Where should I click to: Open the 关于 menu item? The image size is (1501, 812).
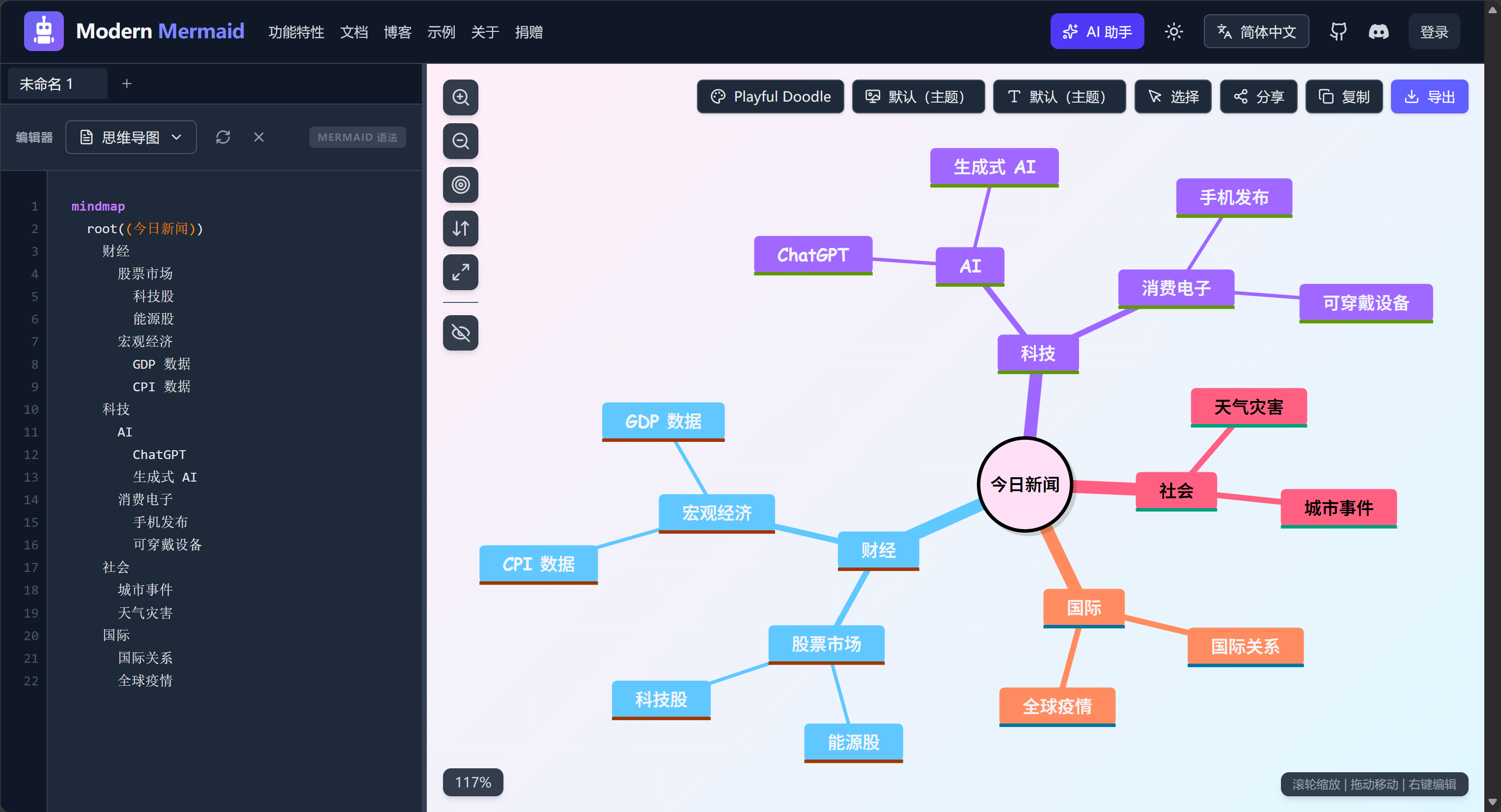tap(485, 32)
